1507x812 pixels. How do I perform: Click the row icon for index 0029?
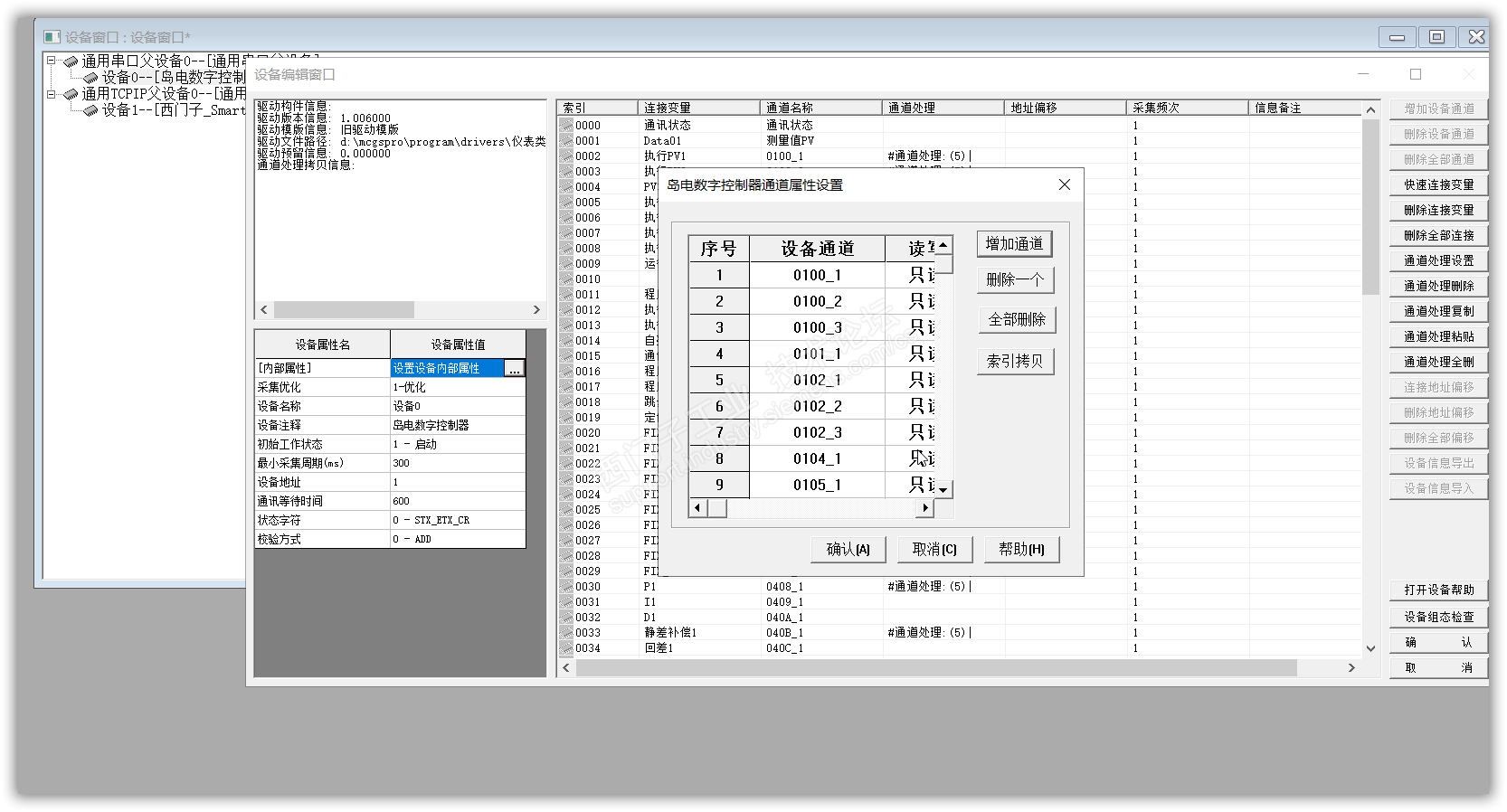pyautogui.click(x=566, y=571)
